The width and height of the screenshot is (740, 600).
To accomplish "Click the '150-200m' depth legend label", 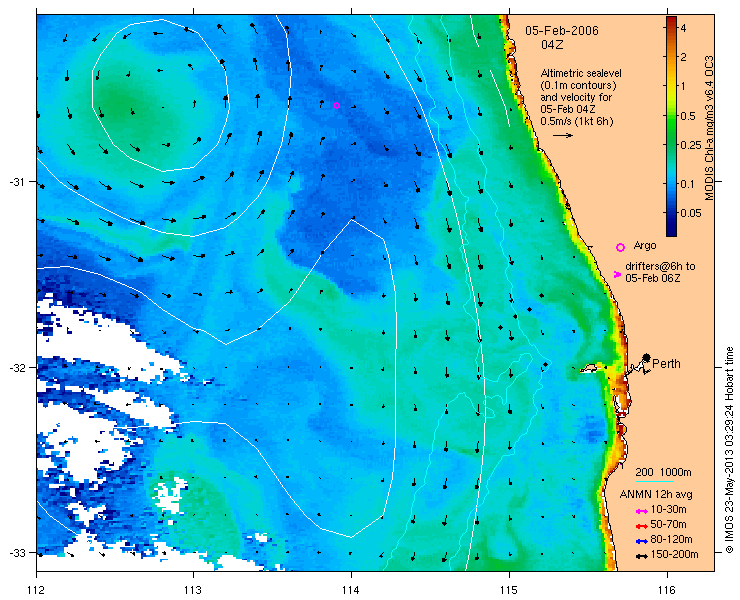I will (674, 555).
